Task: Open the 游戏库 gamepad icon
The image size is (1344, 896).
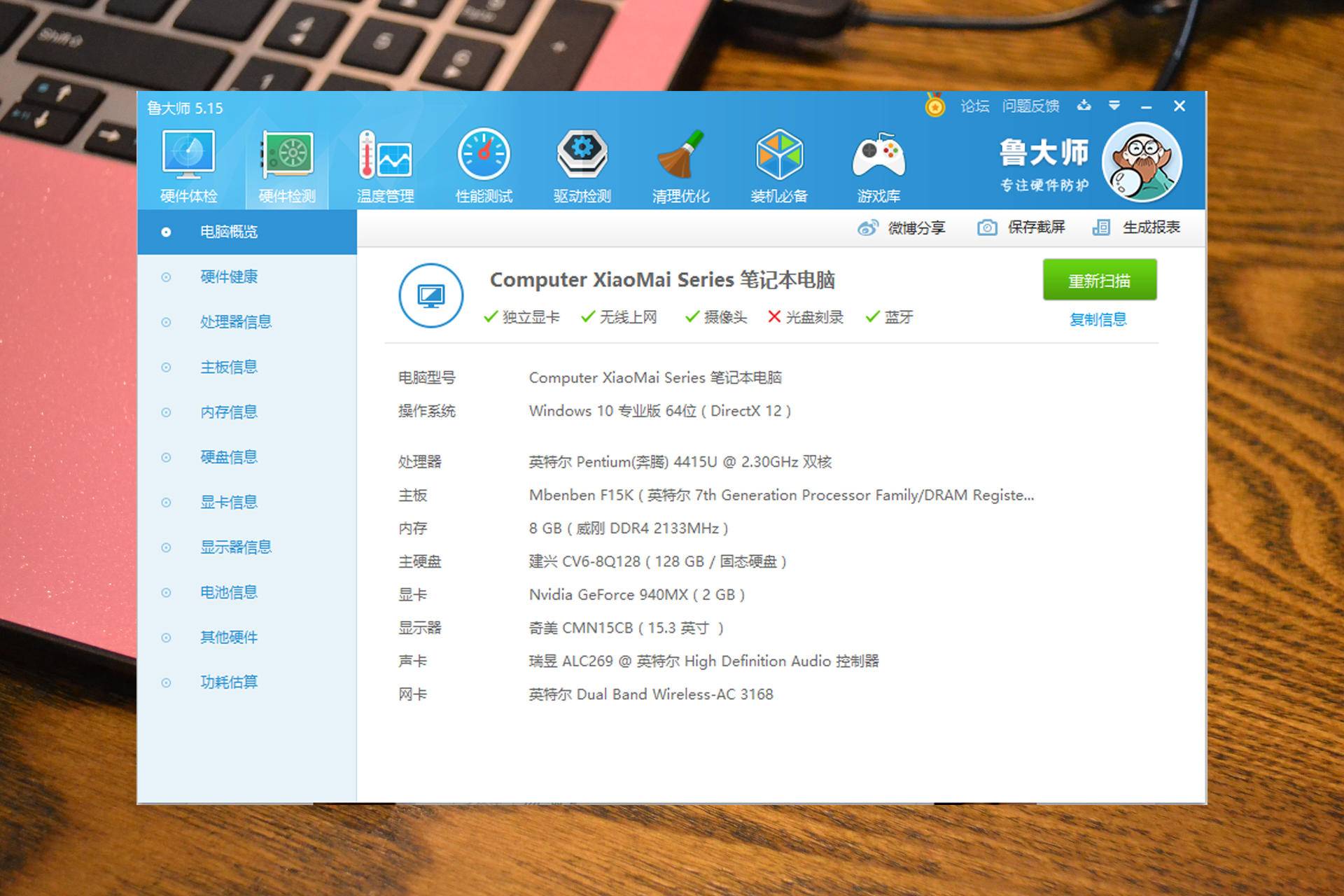Action: (878, 155)
